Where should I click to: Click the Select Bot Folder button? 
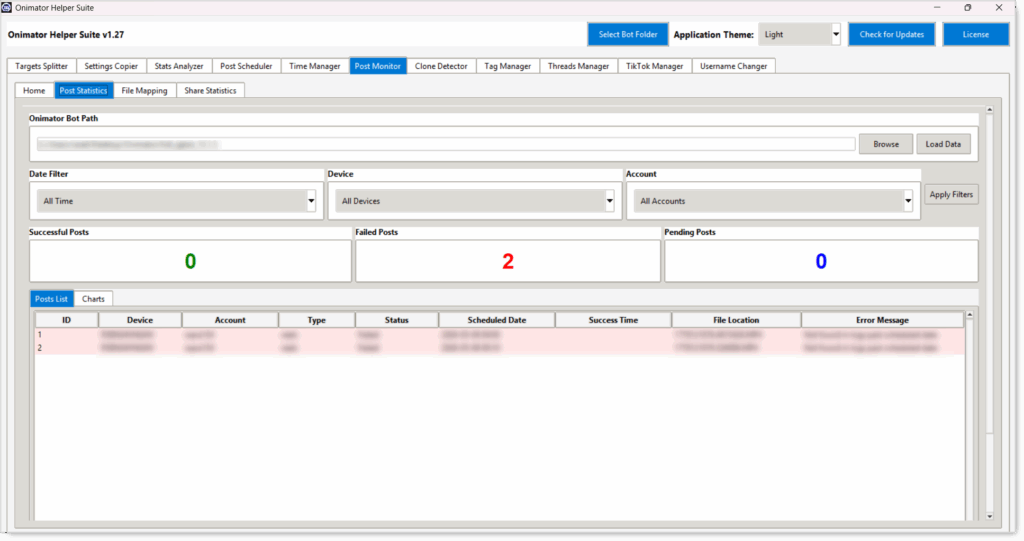tap(628, 35)
